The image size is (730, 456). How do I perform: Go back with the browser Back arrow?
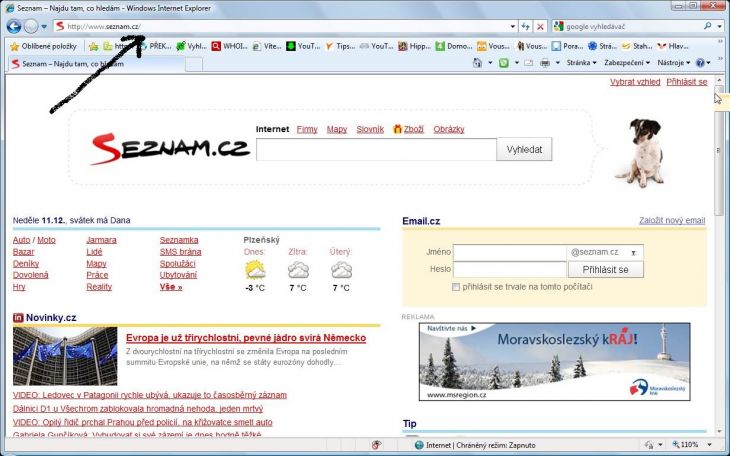tap(14, 27)
